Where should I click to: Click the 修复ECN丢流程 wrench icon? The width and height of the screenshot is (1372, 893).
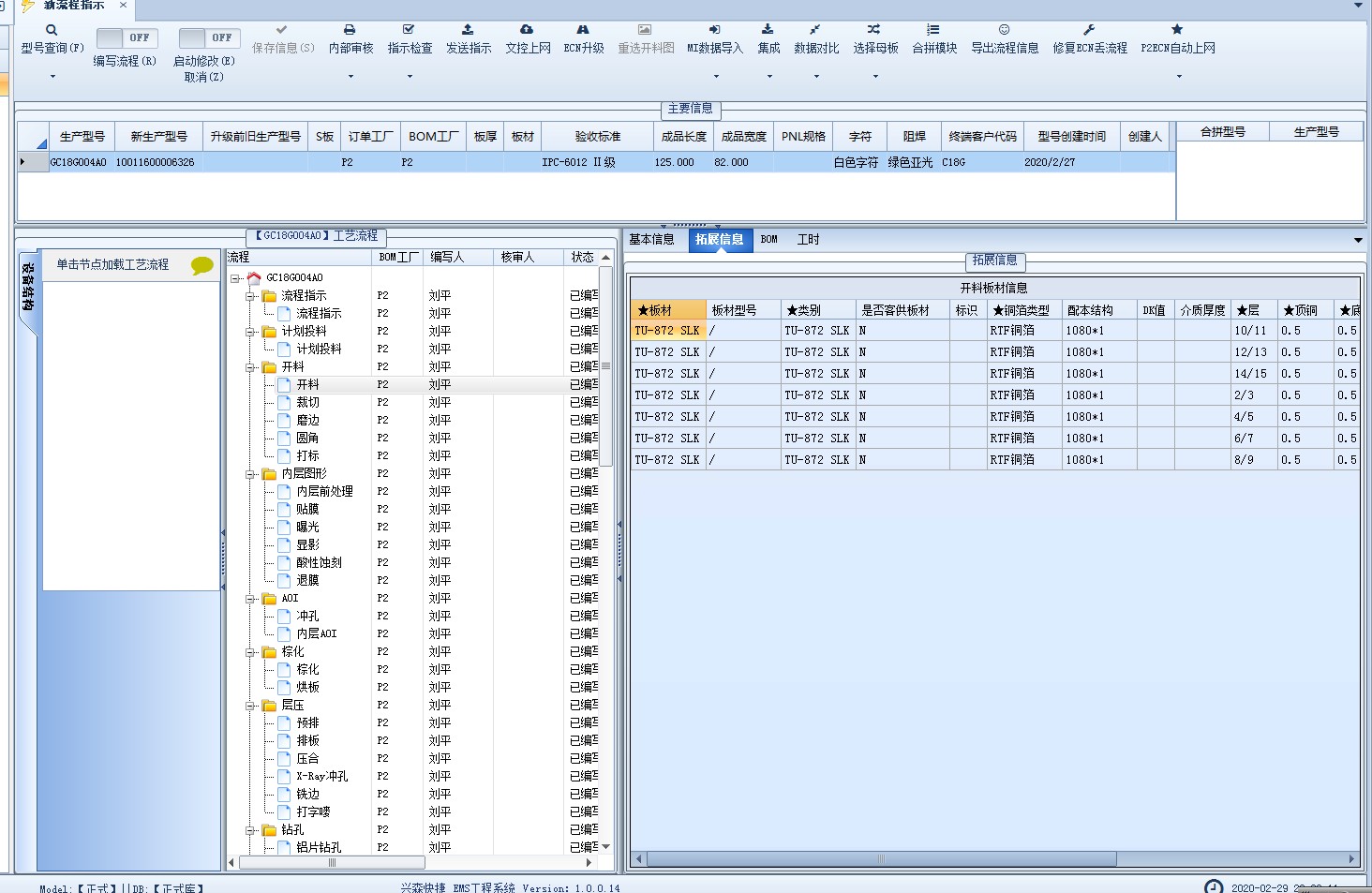[1089, 30]
